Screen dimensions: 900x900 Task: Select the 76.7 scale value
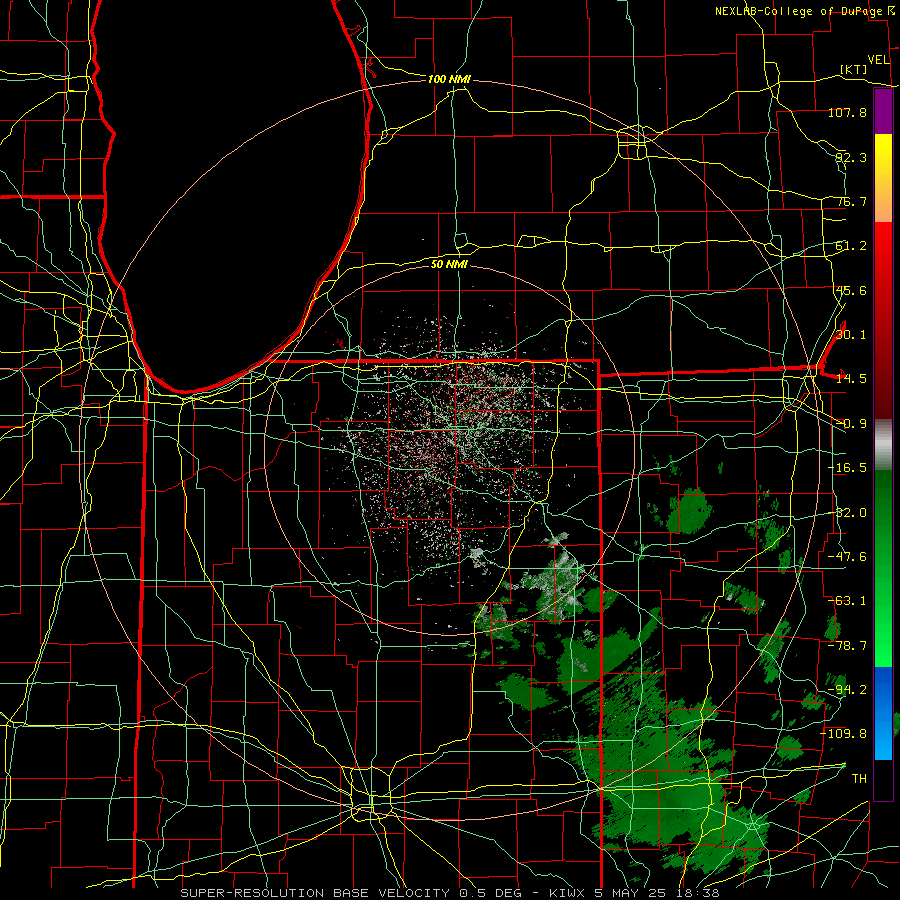click(851, 201)
